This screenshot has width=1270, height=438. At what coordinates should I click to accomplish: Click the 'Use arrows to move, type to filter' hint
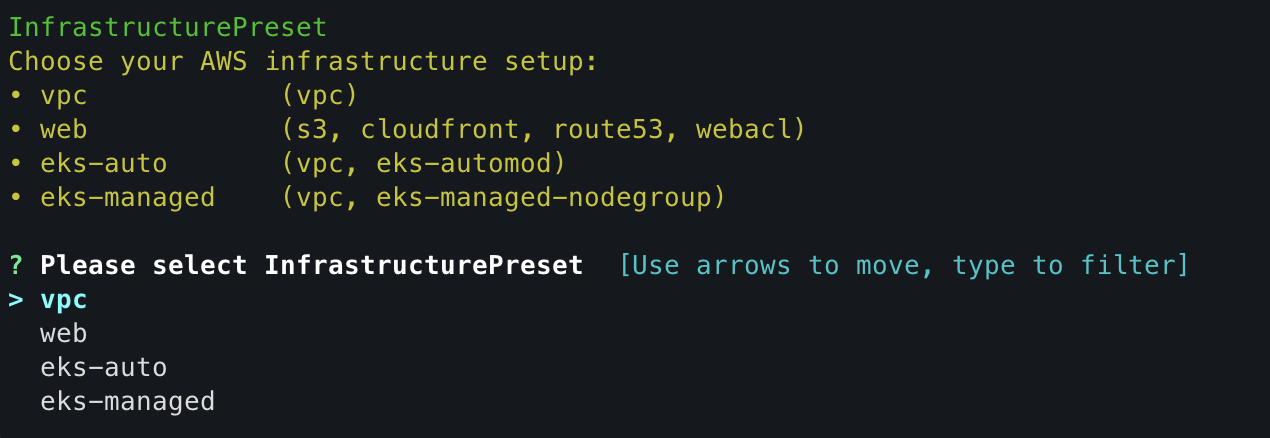coord(904,265)
